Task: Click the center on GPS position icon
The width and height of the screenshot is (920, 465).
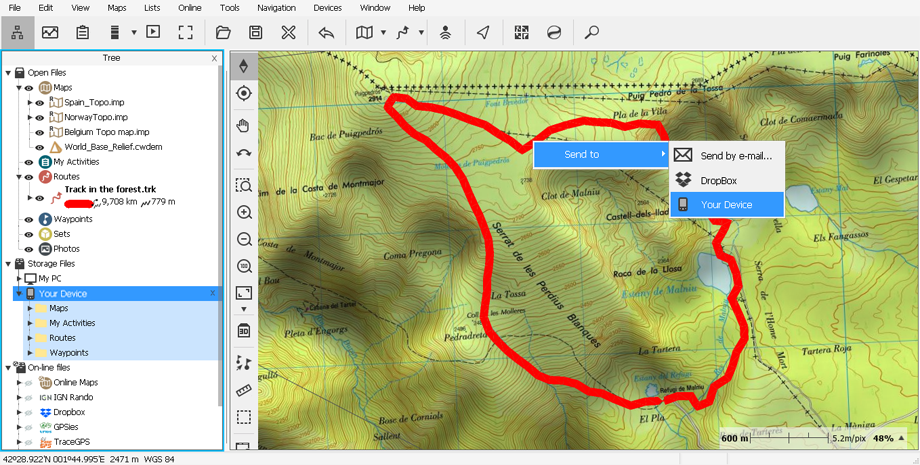Action: point(244,94)
